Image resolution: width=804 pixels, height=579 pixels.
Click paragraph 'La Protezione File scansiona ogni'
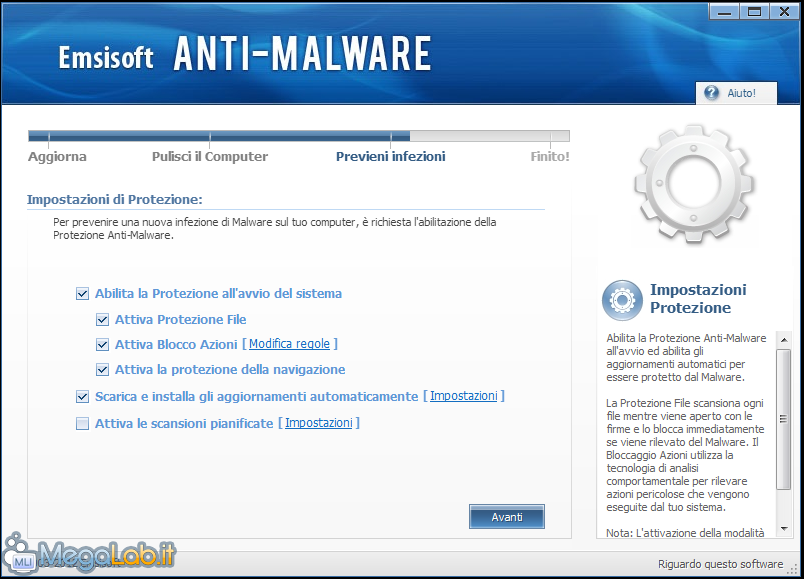tap(685, 455)
